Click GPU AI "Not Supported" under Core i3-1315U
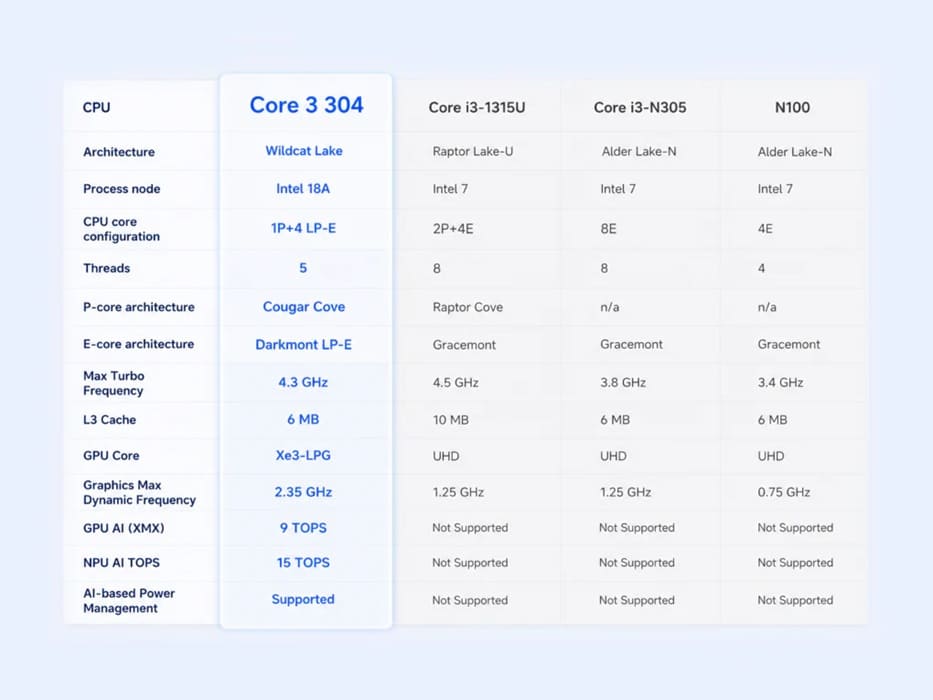Screen dimensions: 933x700 (x=470, y=528)
